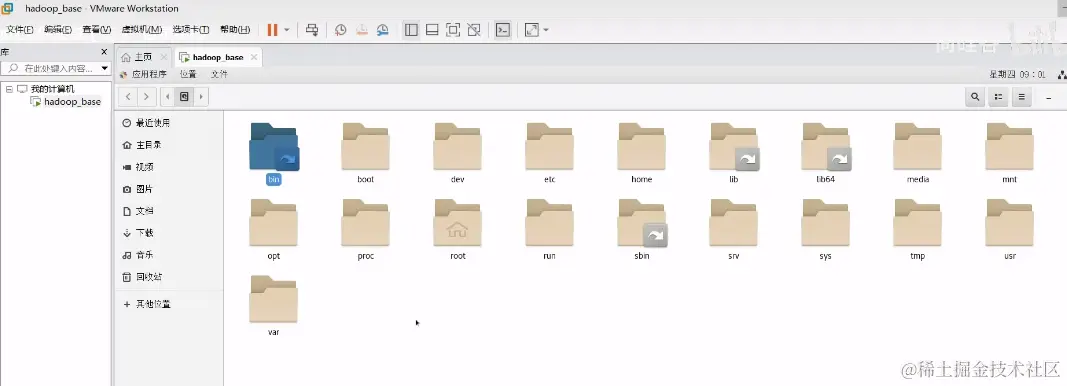Select the dev folder
This screenshot has width=1067, height=386.
tap(457, 153)
